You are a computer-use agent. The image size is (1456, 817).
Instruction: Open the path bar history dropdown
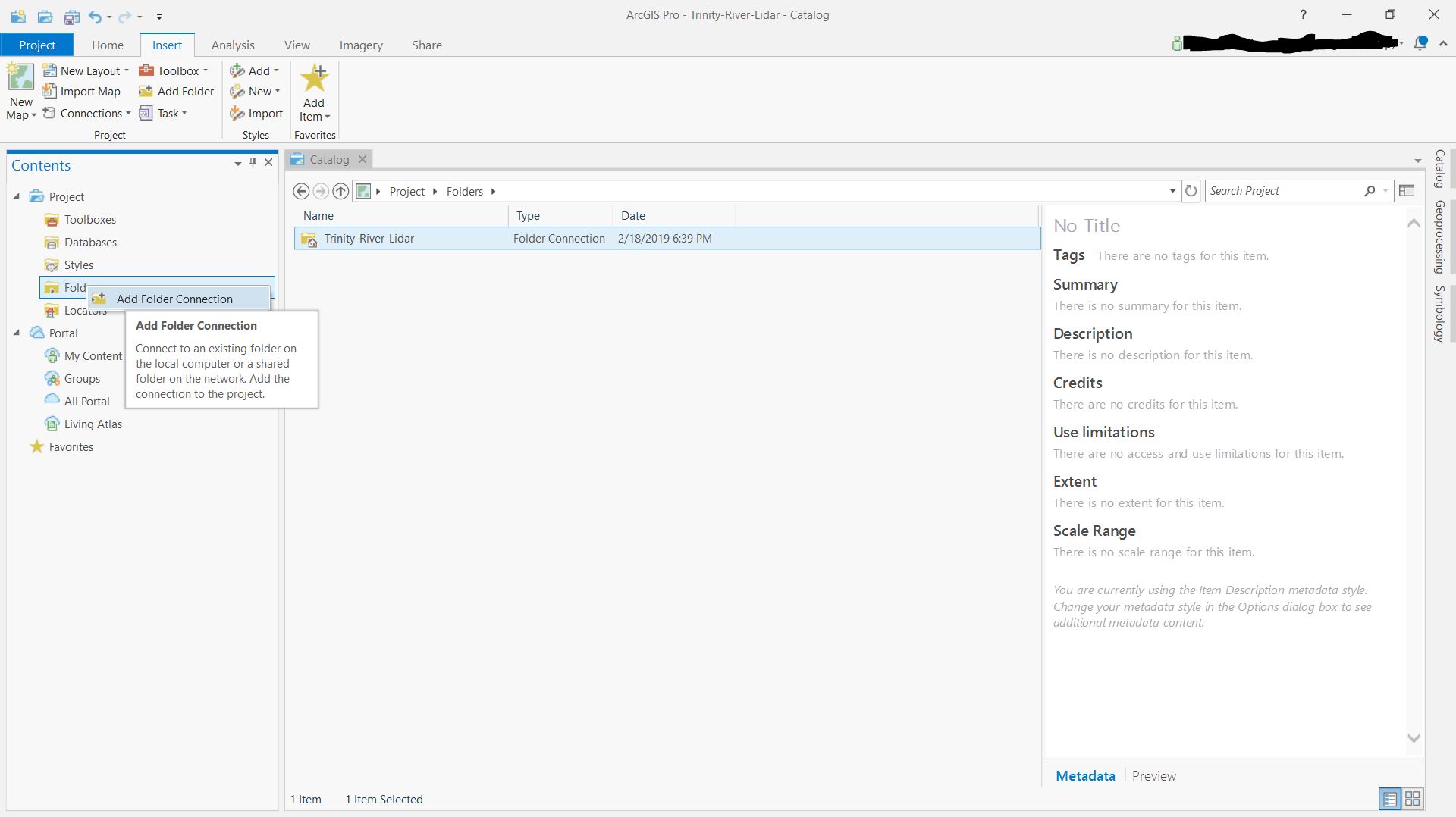[1173, 191]
